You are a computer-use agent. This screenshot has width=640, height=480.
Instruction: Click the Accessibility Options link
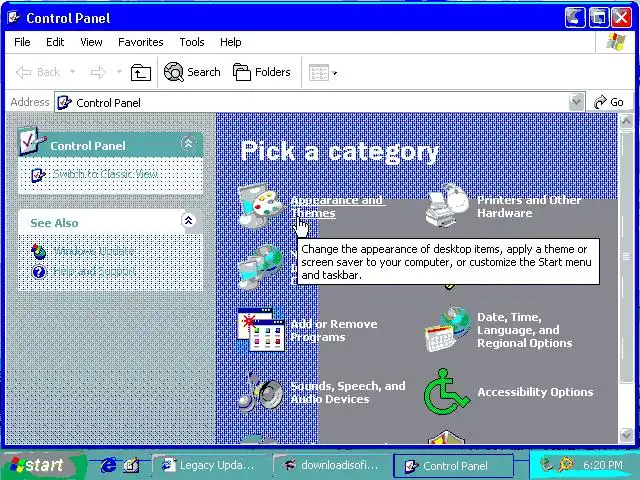535,392
